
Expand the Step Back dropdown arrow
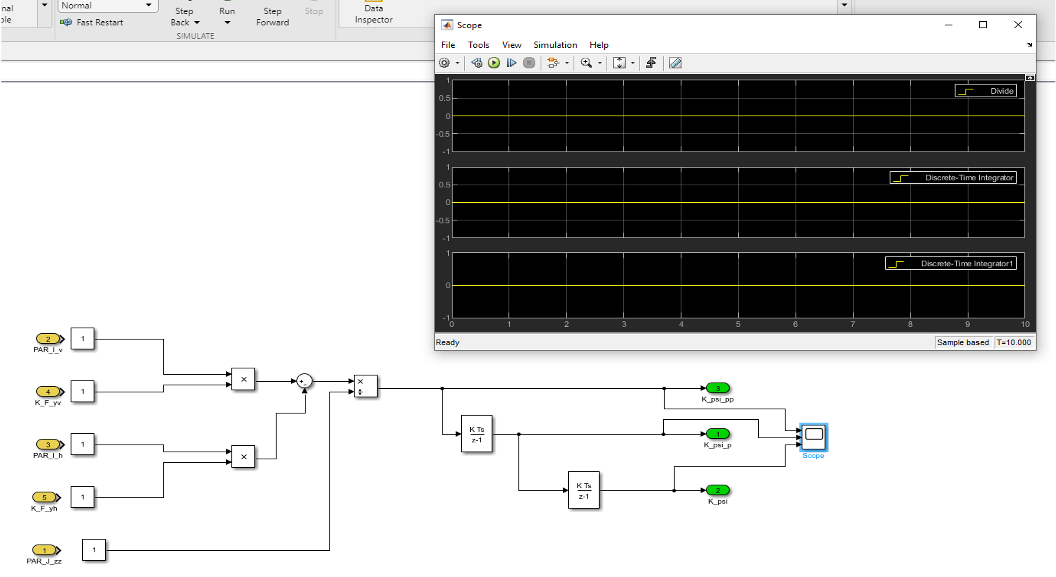coord(197,23)
